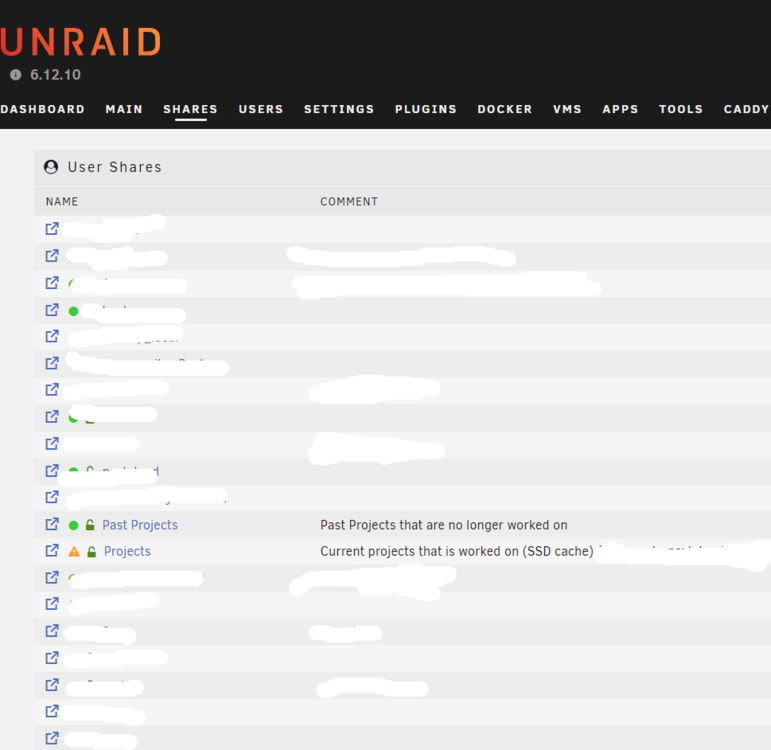Click the comment 'Past Projects that are no longer worked on'
Screen dimensions: 771x750
[x=444, y=525]
